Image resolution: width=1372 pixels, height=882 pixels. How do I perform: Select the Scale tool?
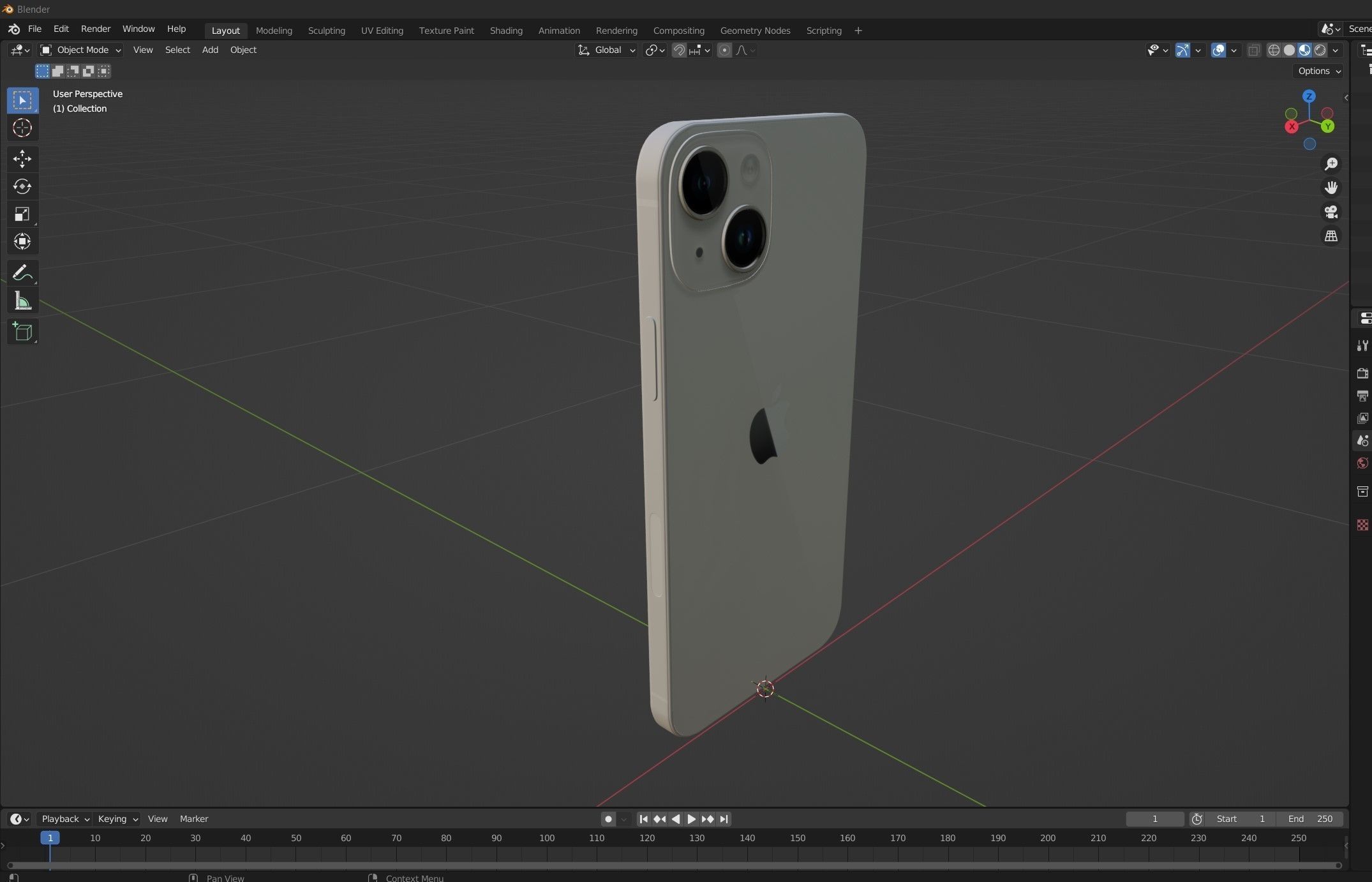point(22,214)
